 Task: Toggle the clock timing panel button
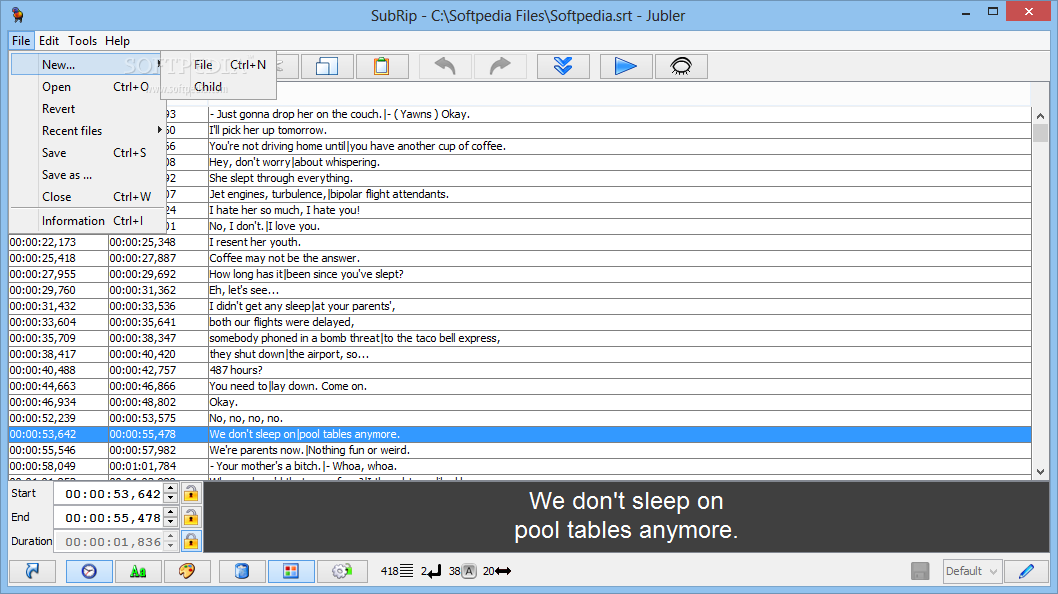89,571
